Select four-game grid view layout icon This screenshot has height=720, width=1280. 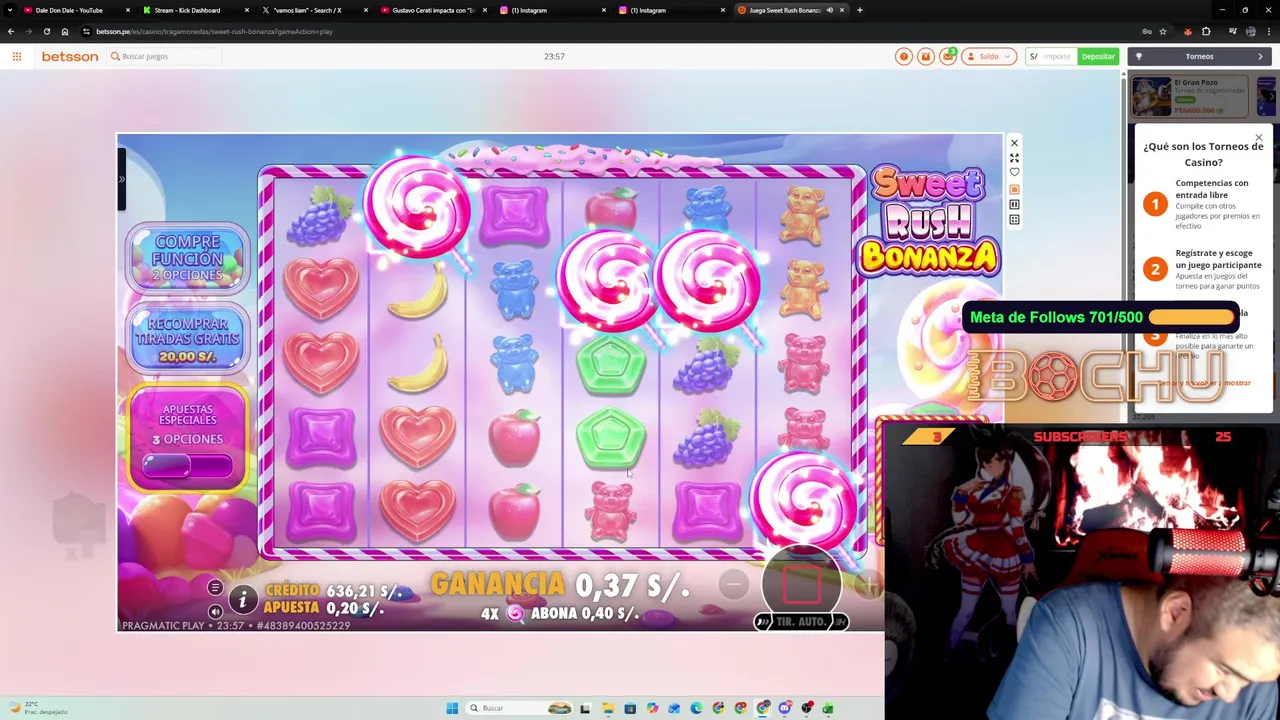point(1014,219)
